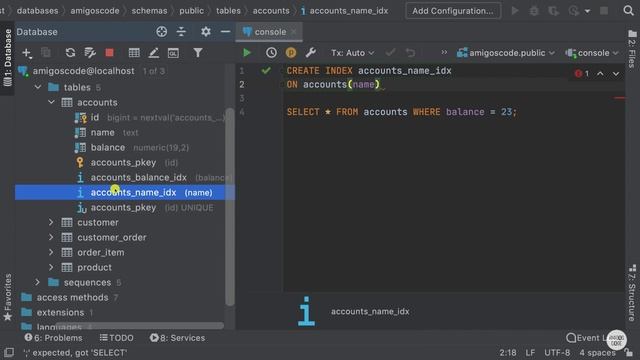The height and width of the screenshot is (360, 640).
Task: Click the schemas breadcrumb
Action: [x=149, y=11]
